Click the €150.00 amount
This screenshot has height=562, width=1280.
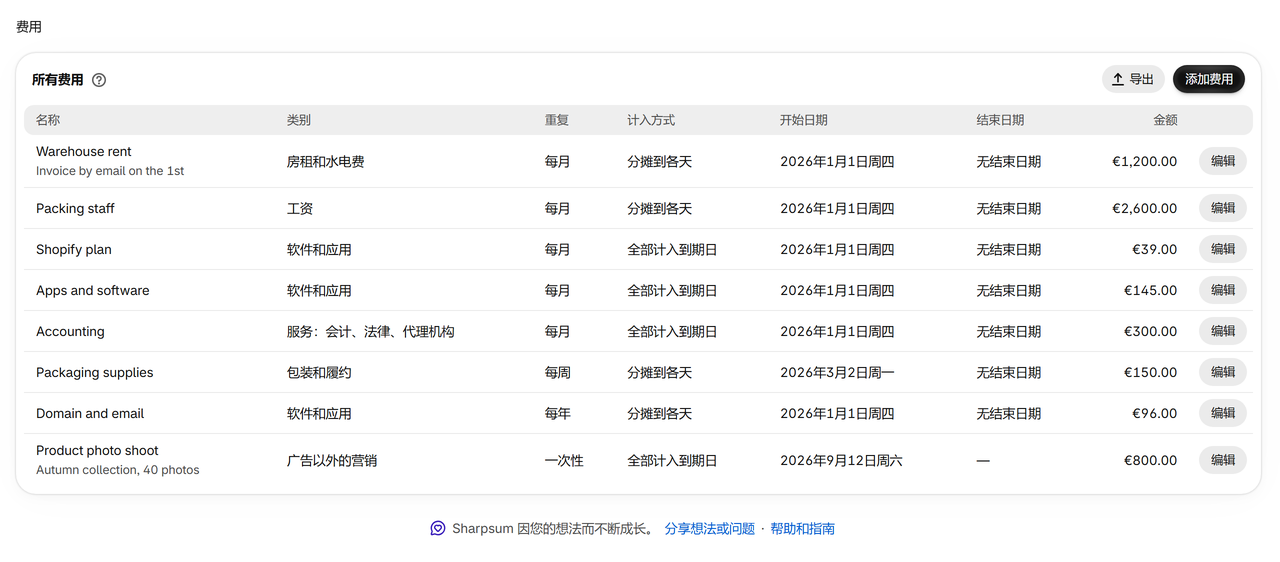pos(1150,373)
